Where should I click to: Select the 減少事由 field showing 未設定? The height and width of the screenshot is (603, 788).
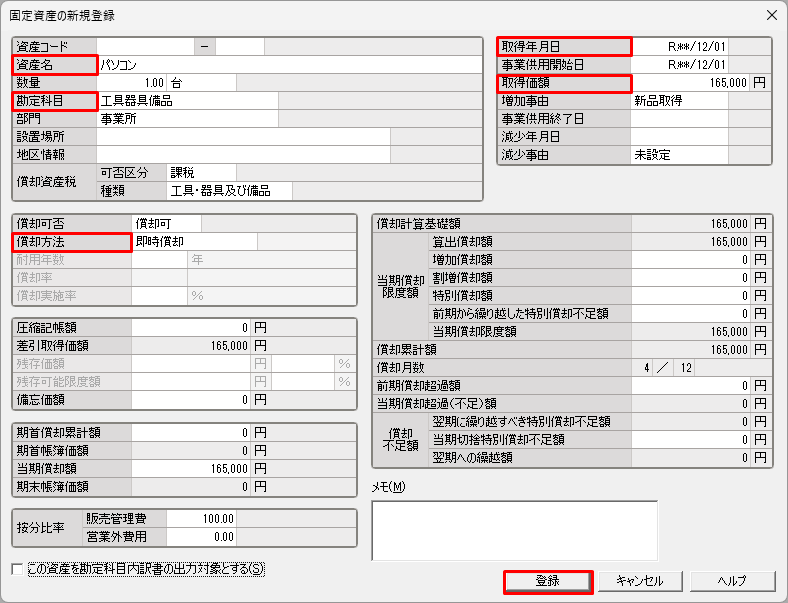point(680,155)
